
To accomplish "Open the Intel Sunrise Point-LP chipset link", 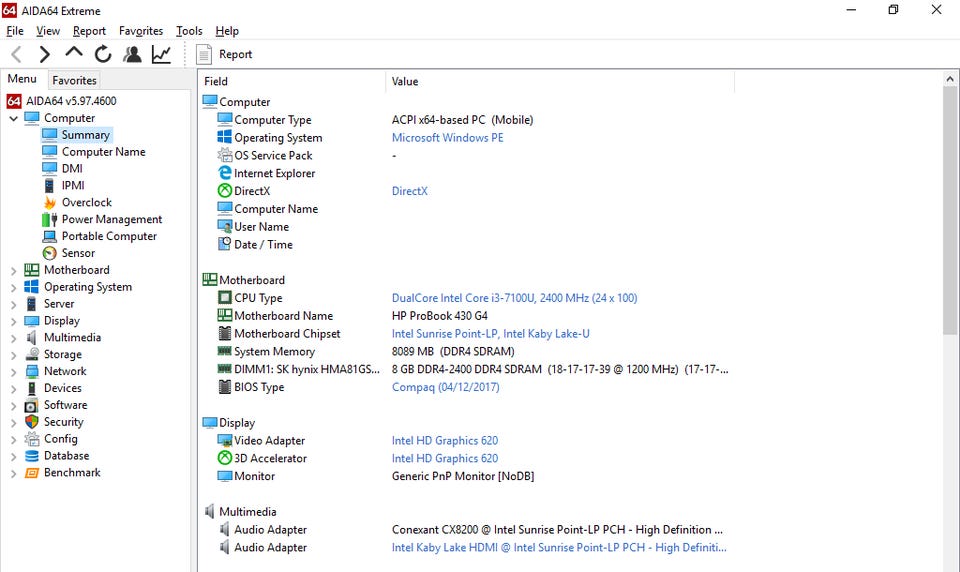I will 490,334.
